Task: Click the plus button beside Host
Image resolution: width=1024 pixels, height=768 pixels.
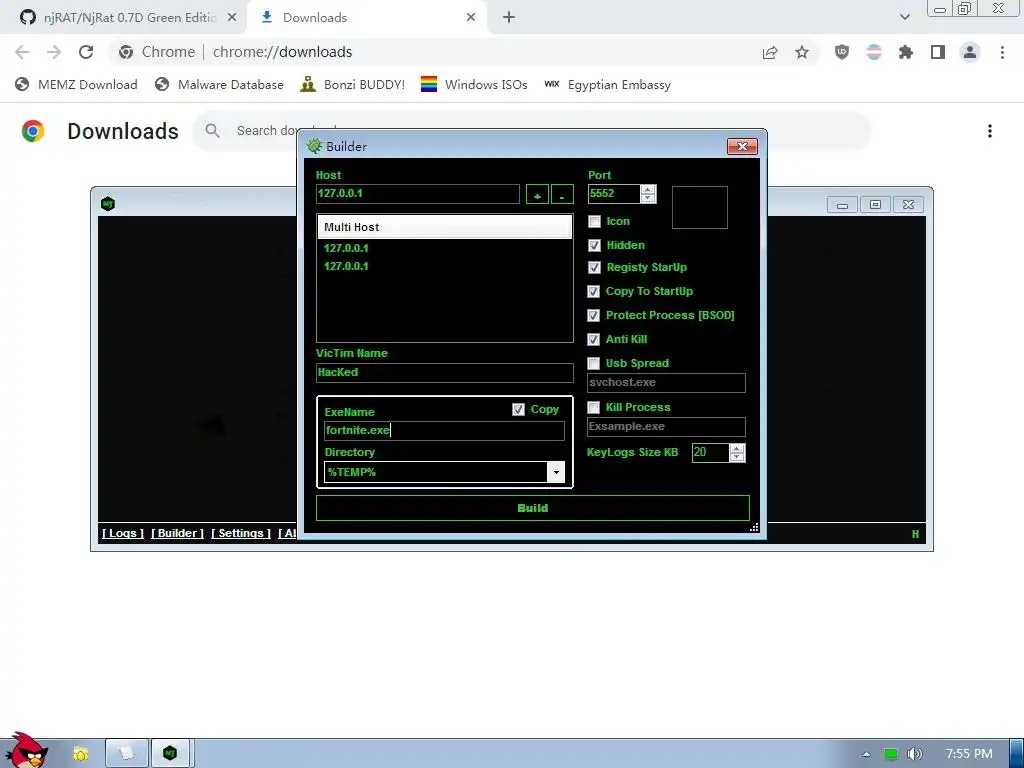Action: [537, 195]
